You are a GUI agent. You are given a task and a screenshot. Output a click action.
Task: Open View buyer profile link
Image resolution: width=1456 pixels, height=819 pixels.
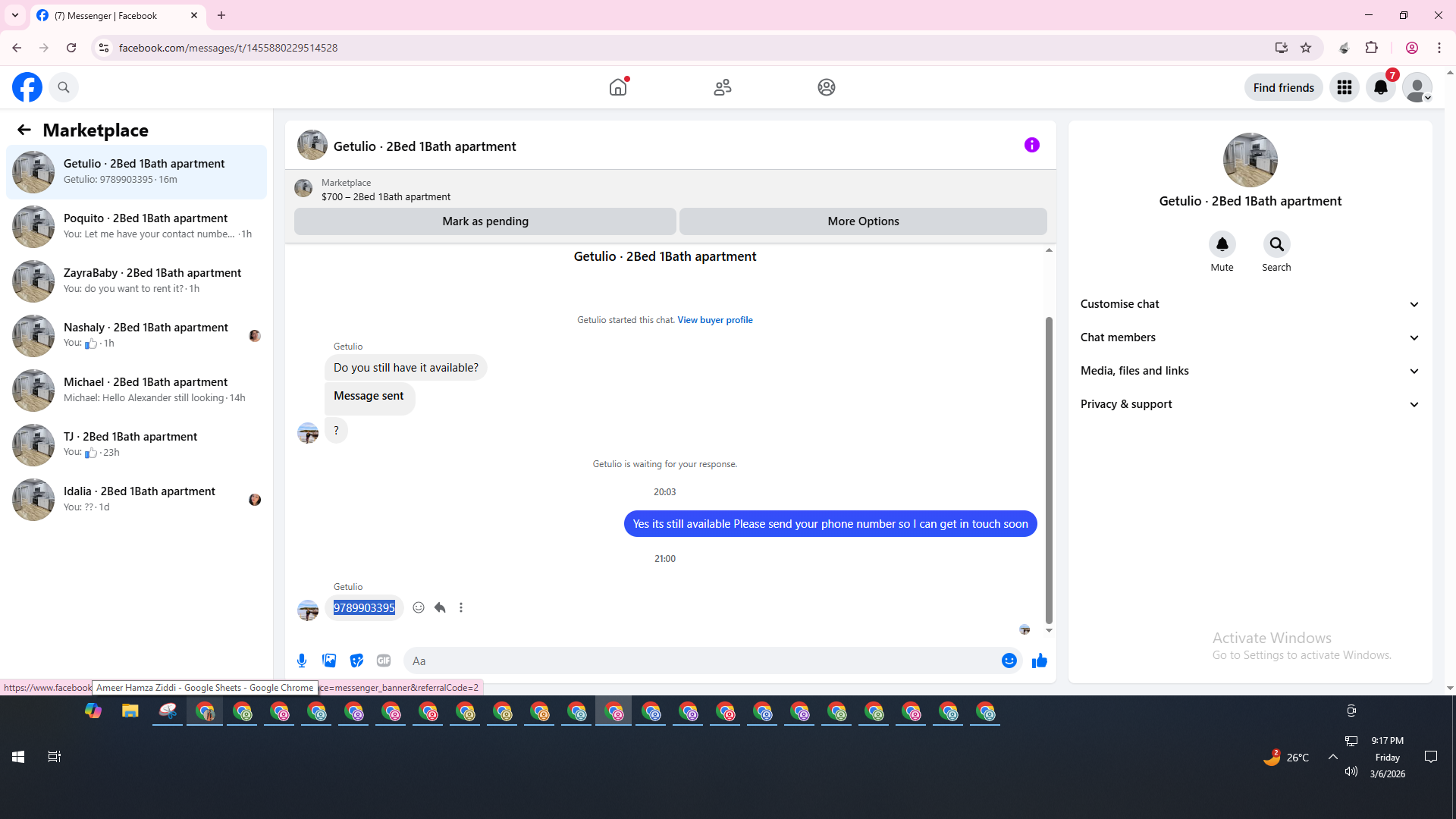(x=714, y=320)
